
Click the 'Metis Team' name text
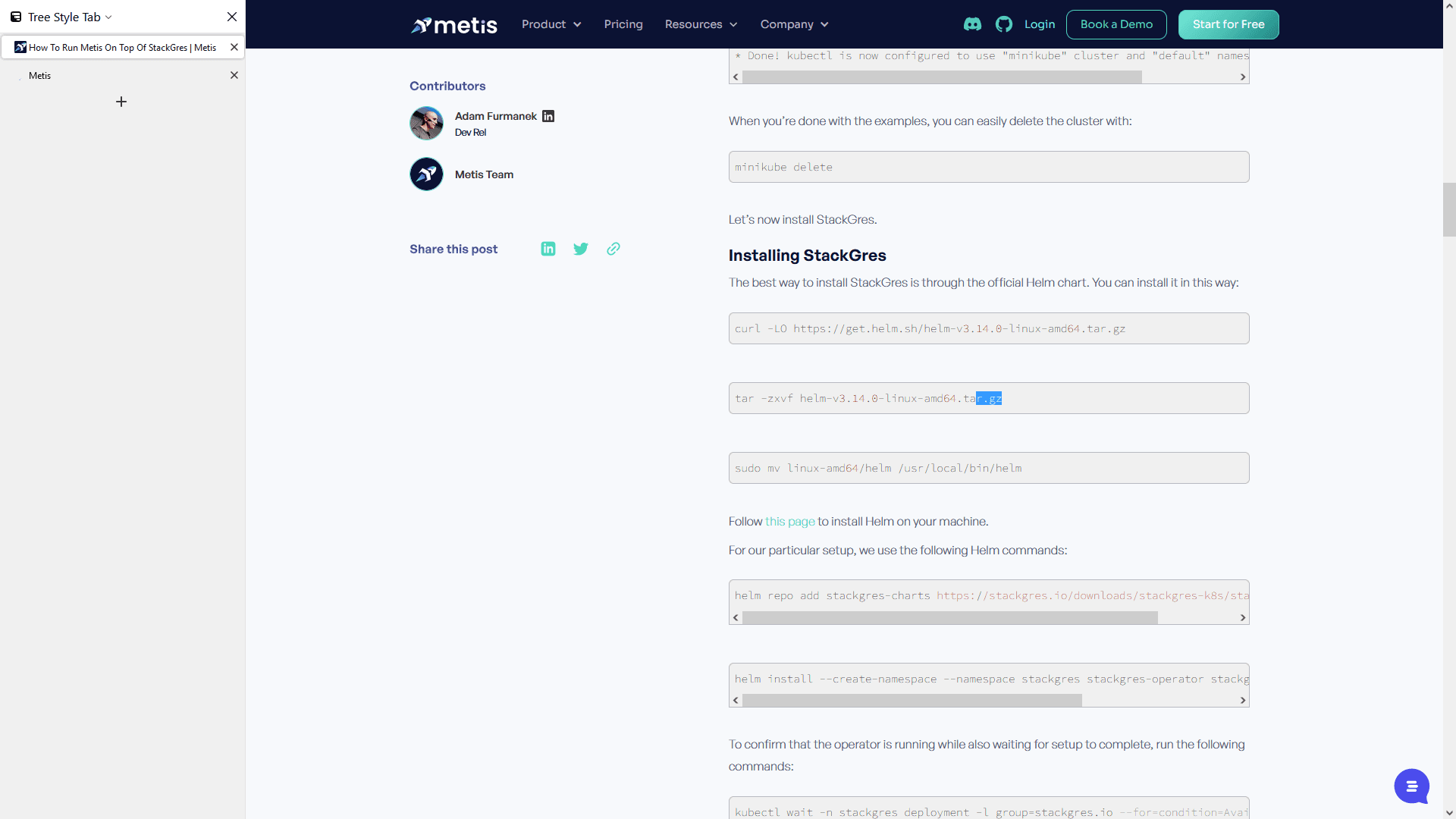(484, 174)
